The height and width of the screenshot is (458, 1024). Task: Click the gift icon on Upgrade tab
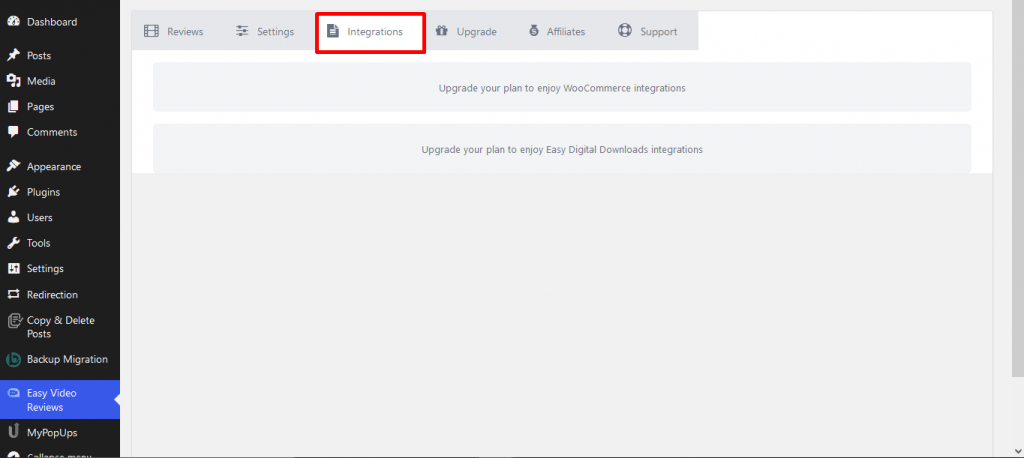pyautogui.click(x=441, y=31)
